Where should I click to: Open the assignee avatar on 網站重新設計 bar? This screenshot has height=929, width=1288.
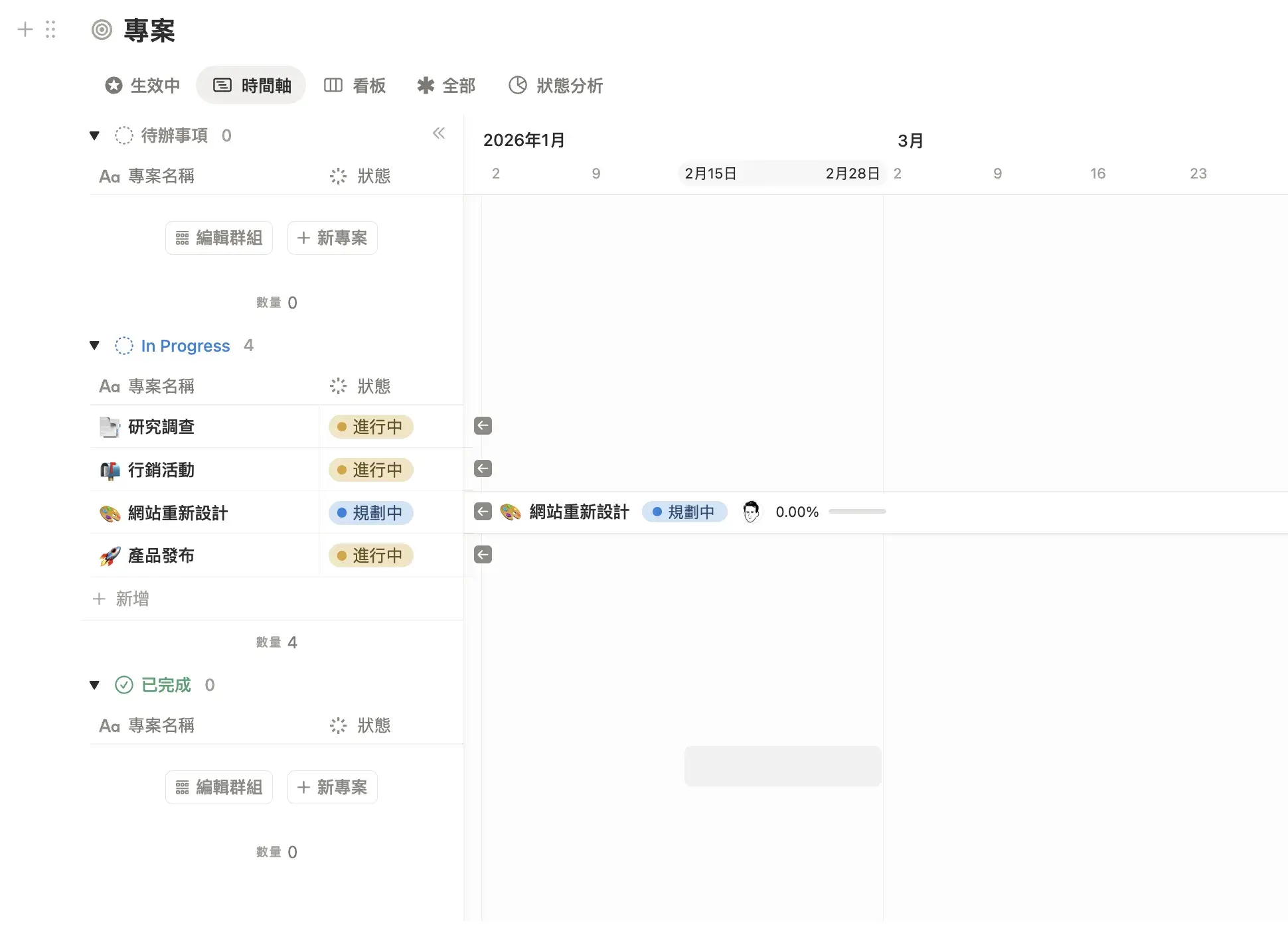tap(751, 512)
